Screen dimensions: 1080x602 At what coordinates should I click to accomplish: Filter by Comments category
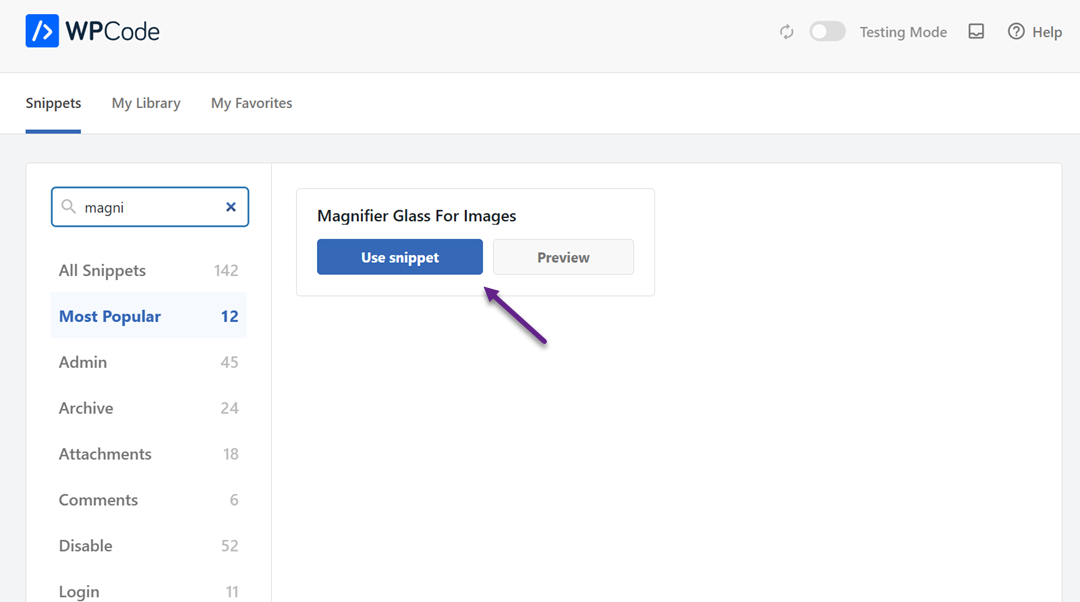(x=98, y=500)
